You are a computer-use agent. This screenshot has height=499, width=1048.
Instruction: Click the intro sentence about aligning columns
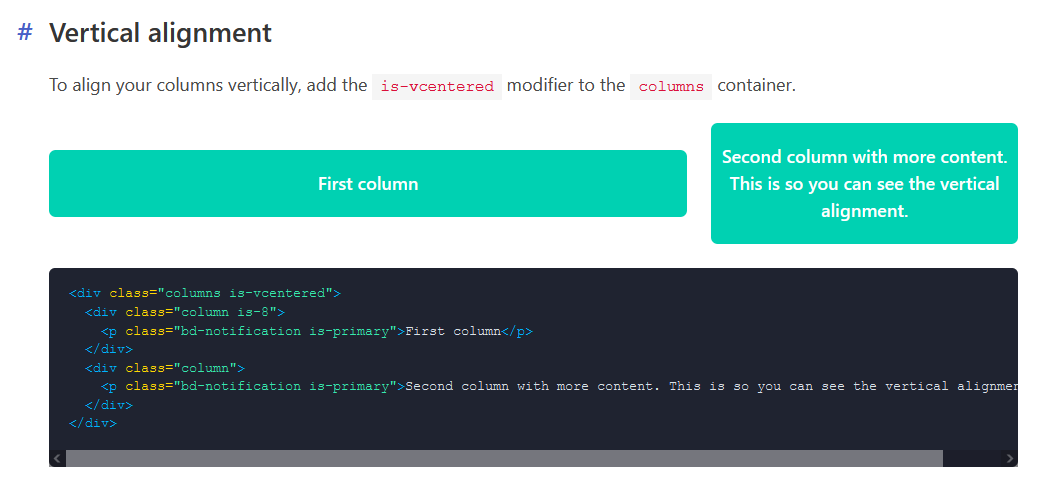(422, 86)
